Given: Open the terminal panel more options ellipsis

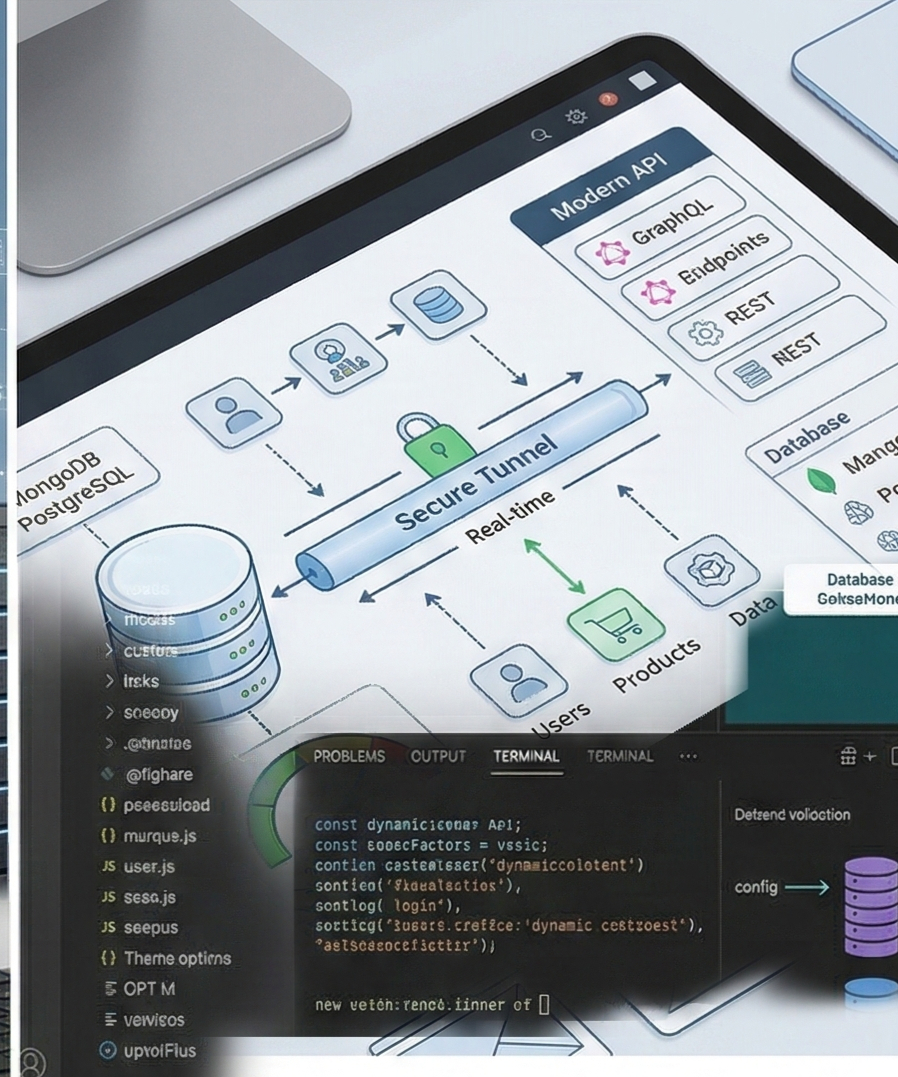Looking at the screenshot, I should tap(688, 756).
